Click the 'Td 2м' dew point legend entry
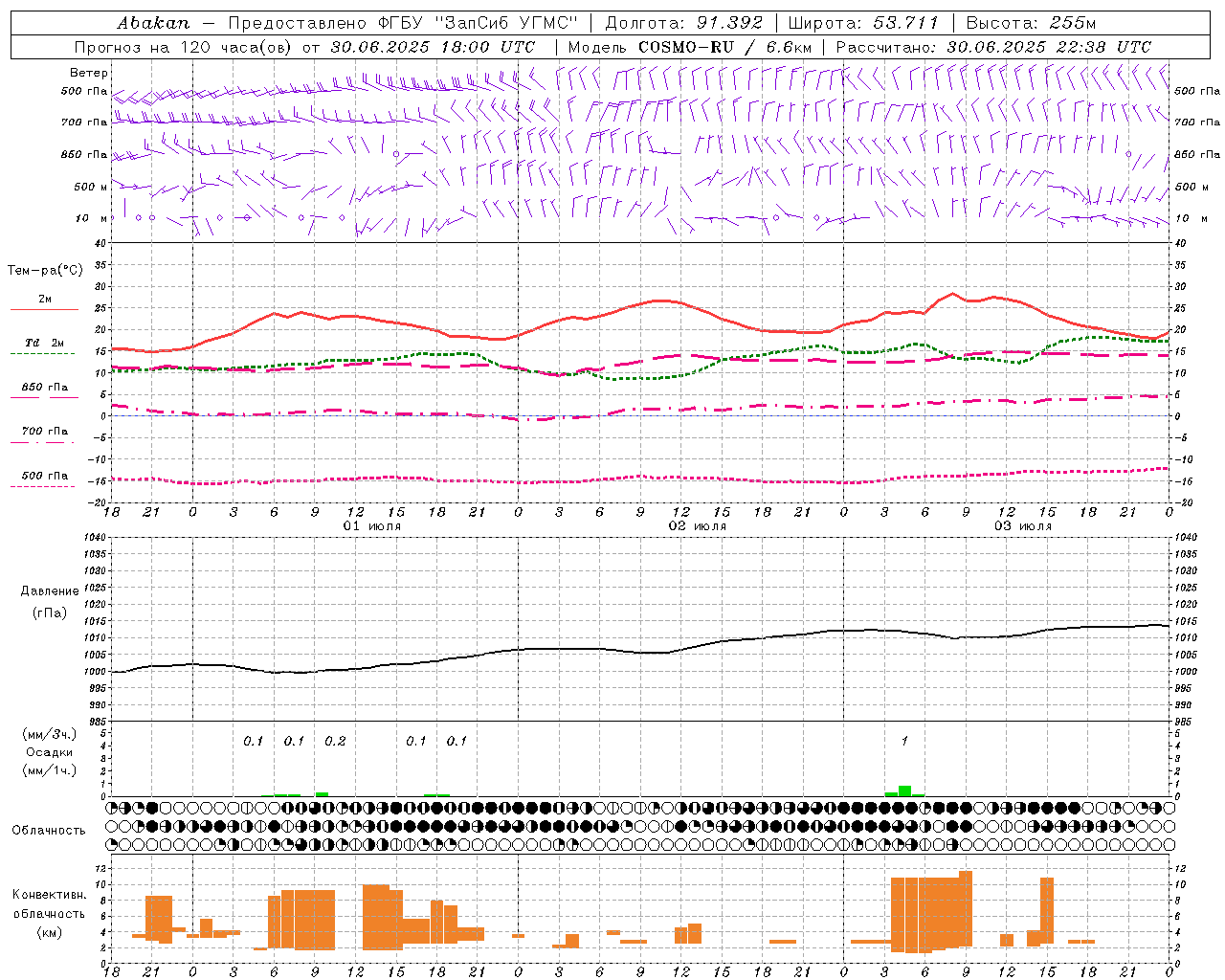The width and height of the screenshot is (1225, 980). (x=44, y=342)
